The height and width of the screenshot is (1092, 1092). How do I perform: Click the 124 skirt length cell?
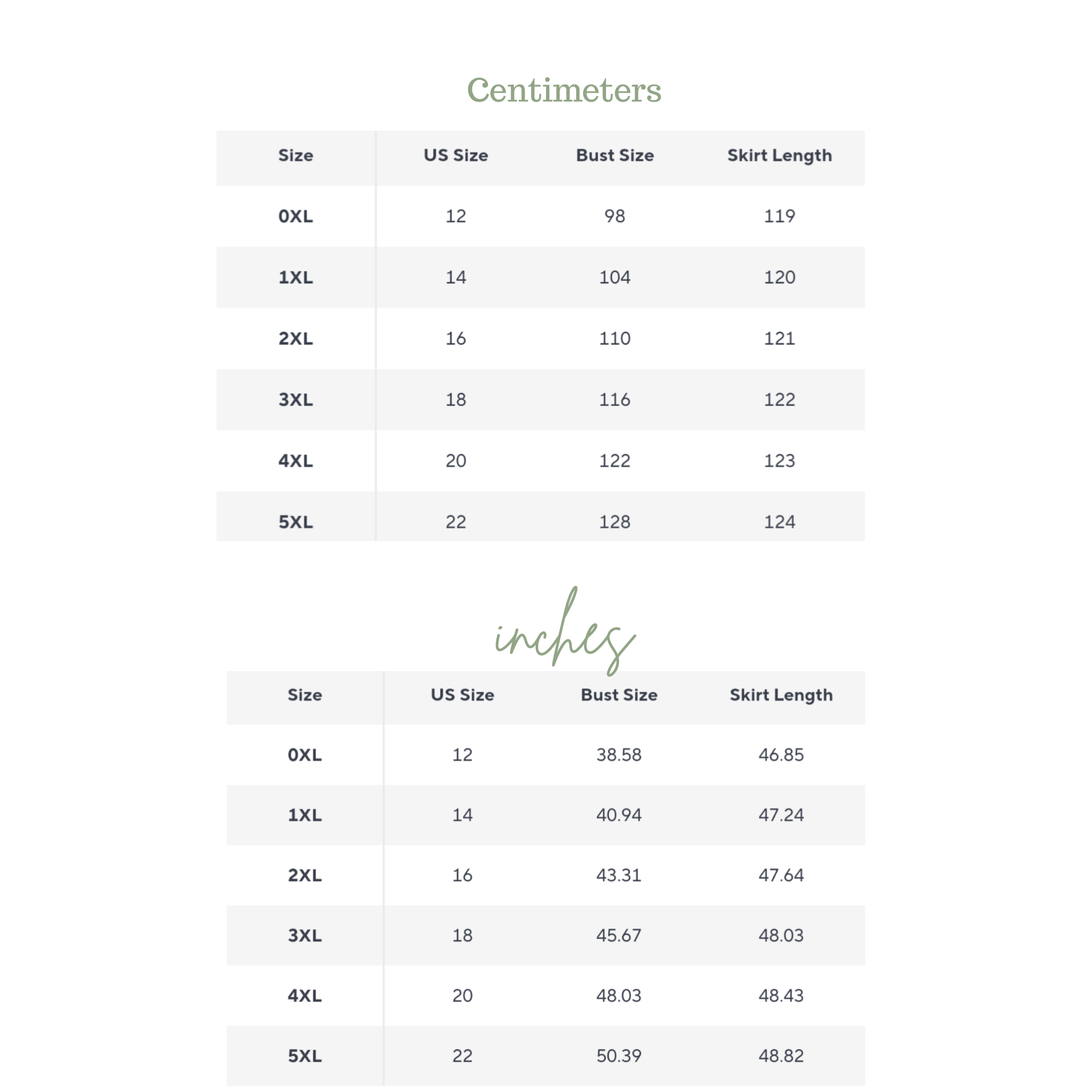[780, 521]
